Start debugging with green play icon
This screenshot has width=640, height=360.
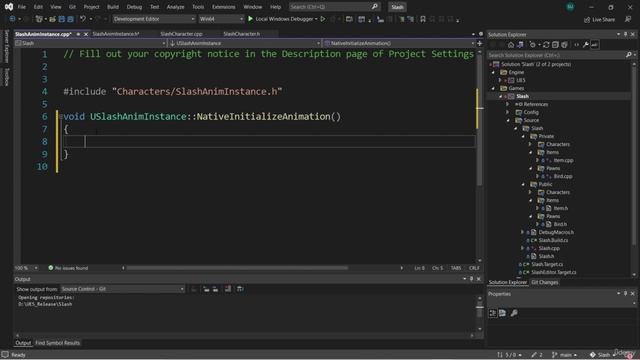click(x=250, y=19)
